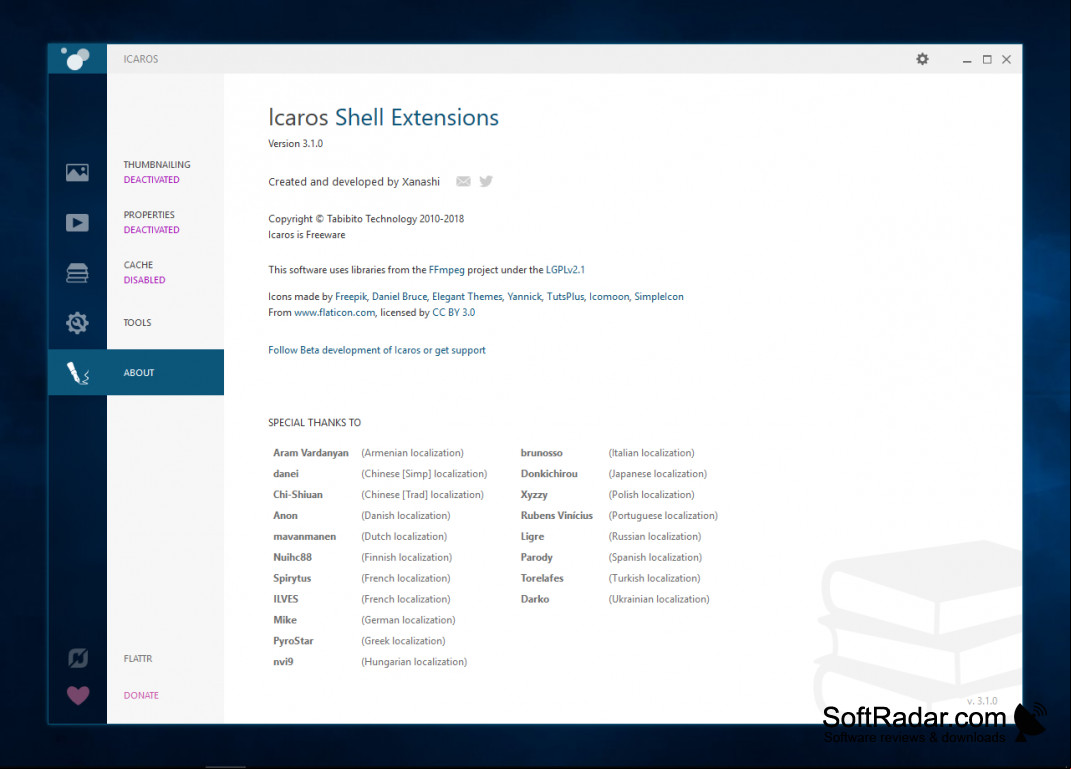Open the Cache section
Image resolution: width=1071 pixels, height=769 pixels.
[x=138, y=265]
